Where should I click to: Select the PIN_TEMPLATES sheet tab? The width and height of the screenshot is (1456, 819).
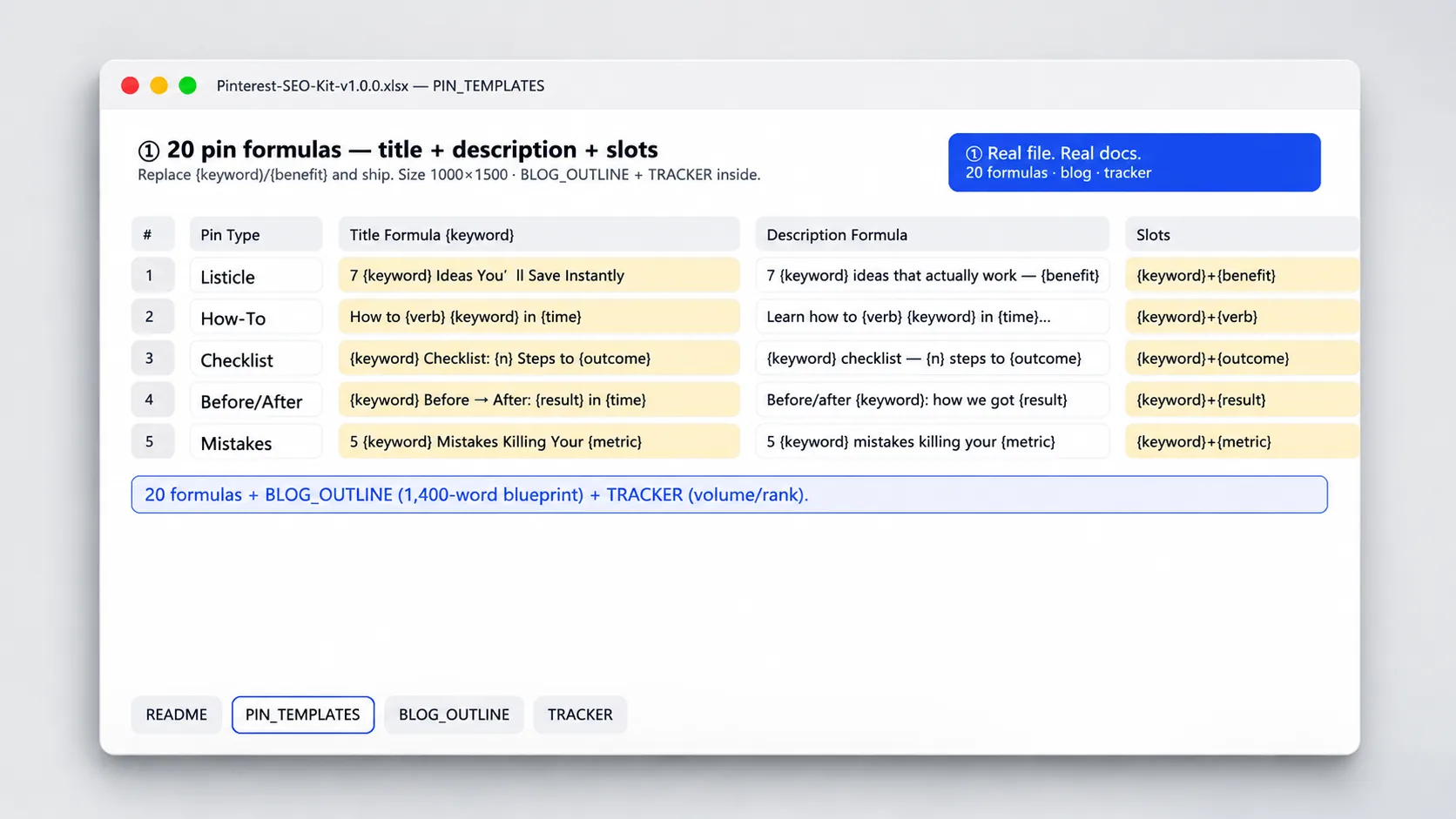(x=303, y=715)
